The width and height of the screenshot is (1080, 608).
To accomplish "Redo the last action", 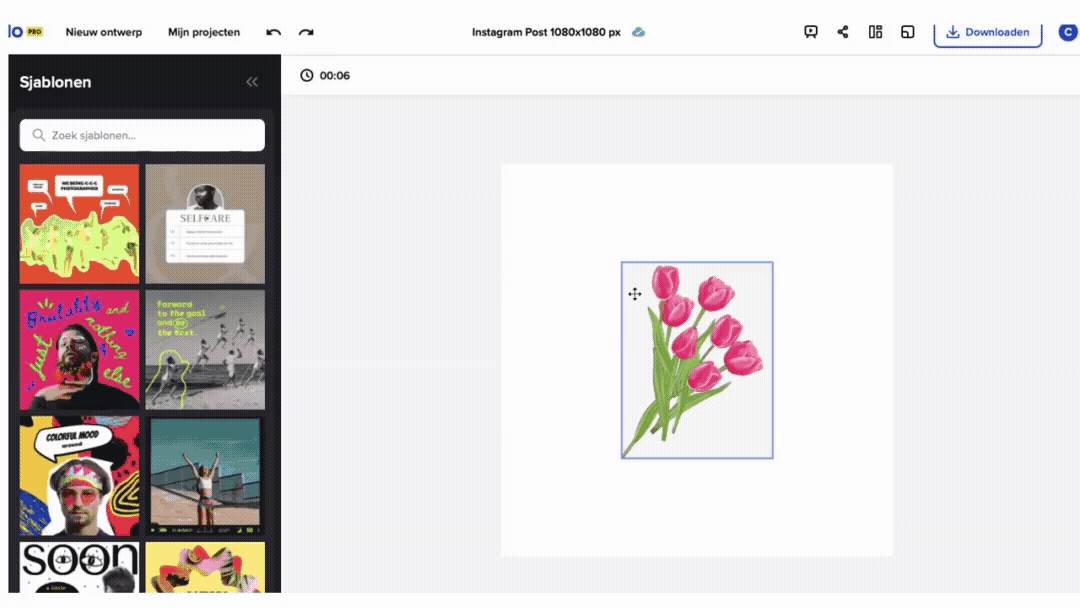I will click(x=306, y=32).
